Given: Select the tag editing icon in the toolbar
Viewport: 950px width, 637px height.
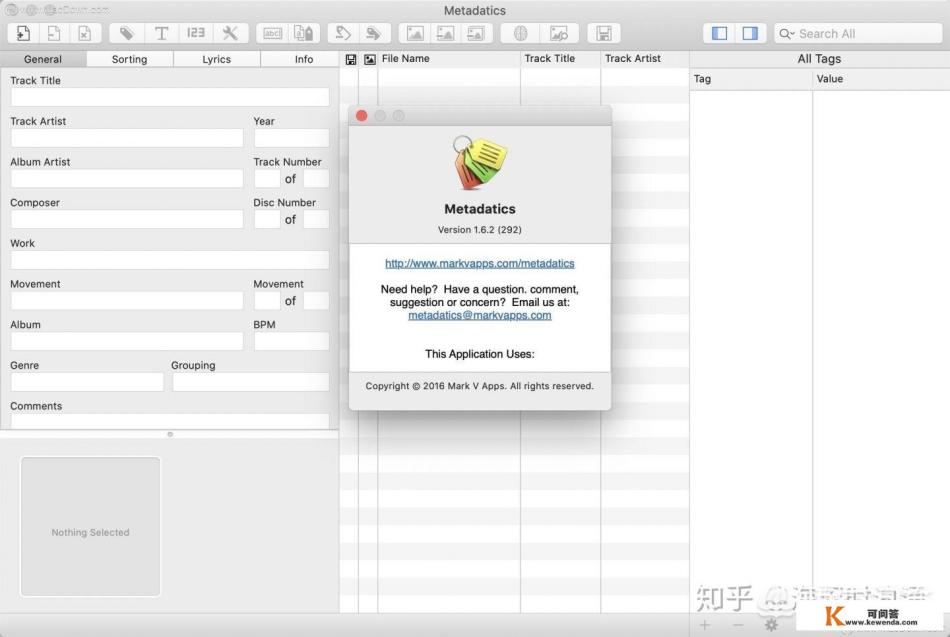Looking at the screenshot, I should (x=125, y=33).
